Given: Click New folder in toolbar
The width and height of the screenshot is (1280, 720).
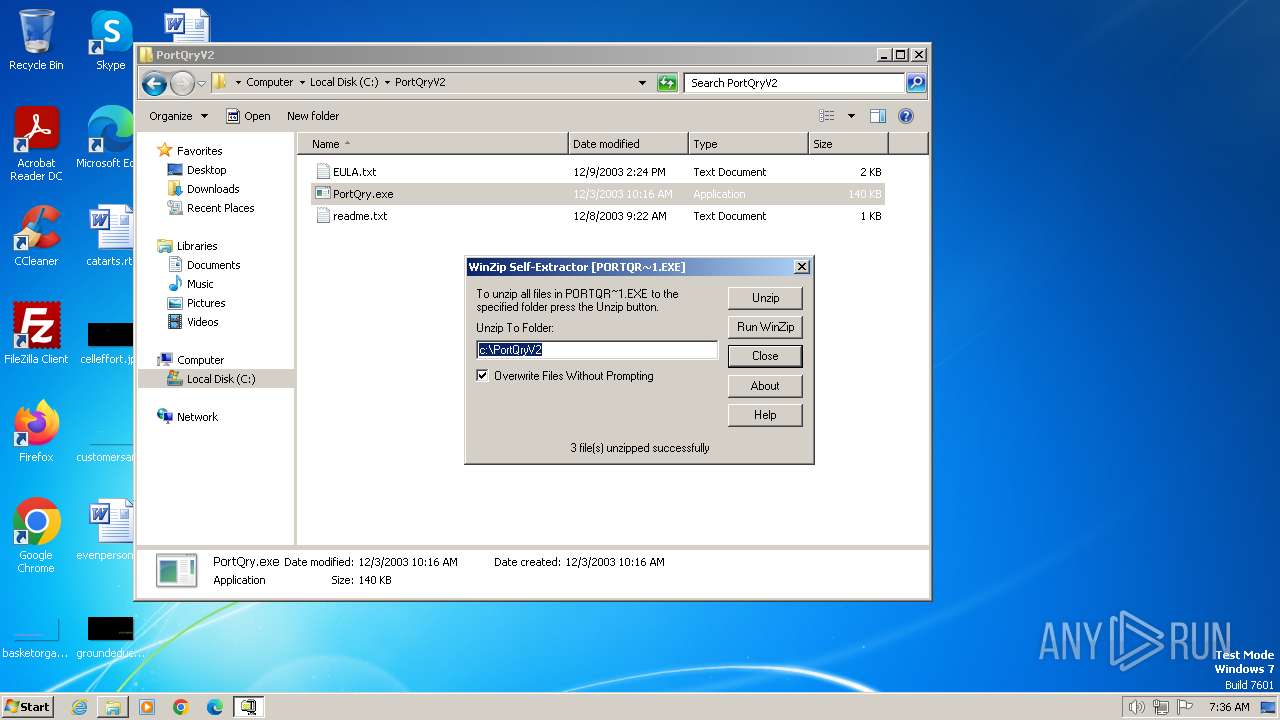Looking at the screenshot, I should [x=313, y=116].
